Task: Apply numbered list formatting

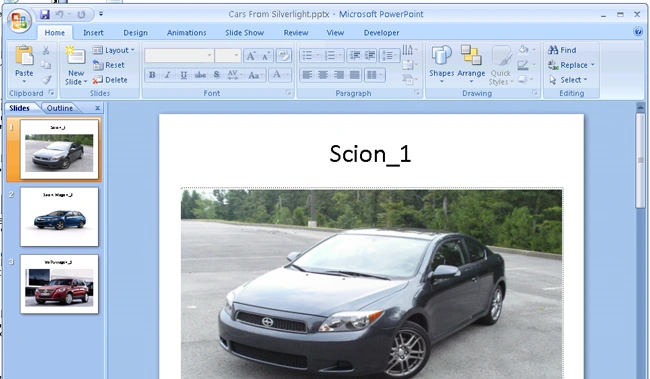Action: (333, 55)
